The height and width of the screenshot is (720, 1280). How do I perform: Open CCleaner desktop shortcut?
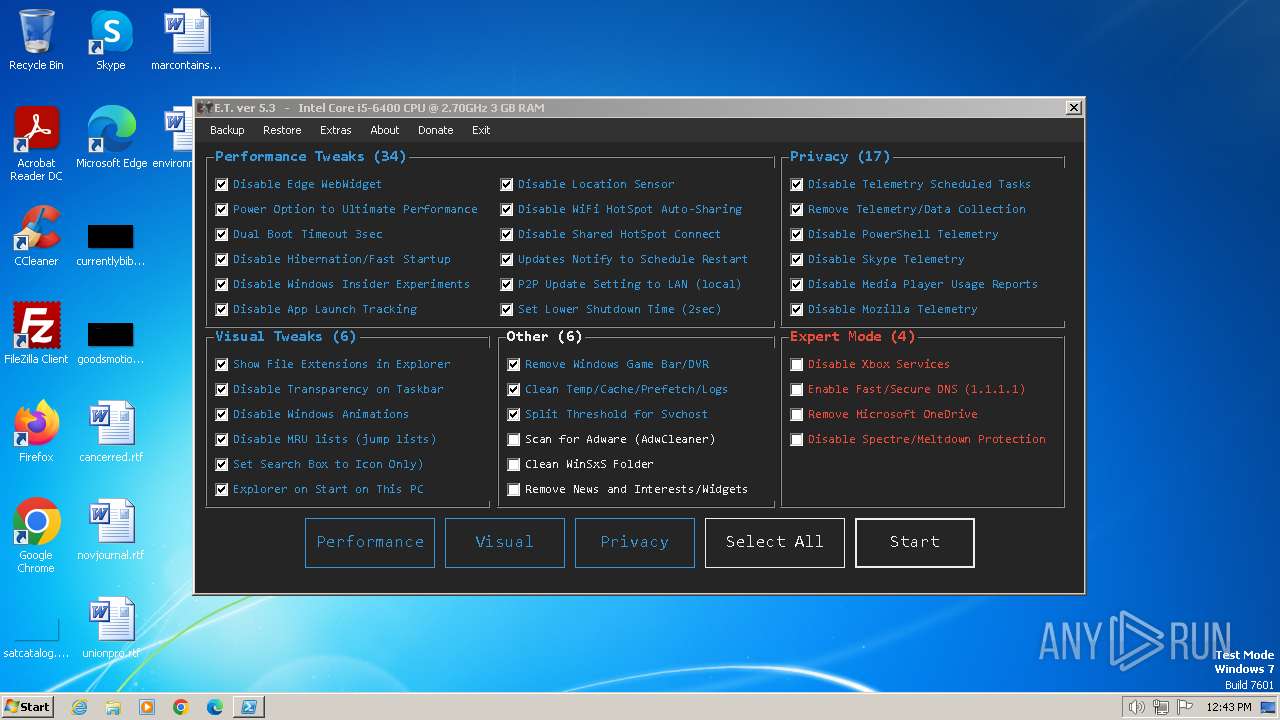click(36, 235)
